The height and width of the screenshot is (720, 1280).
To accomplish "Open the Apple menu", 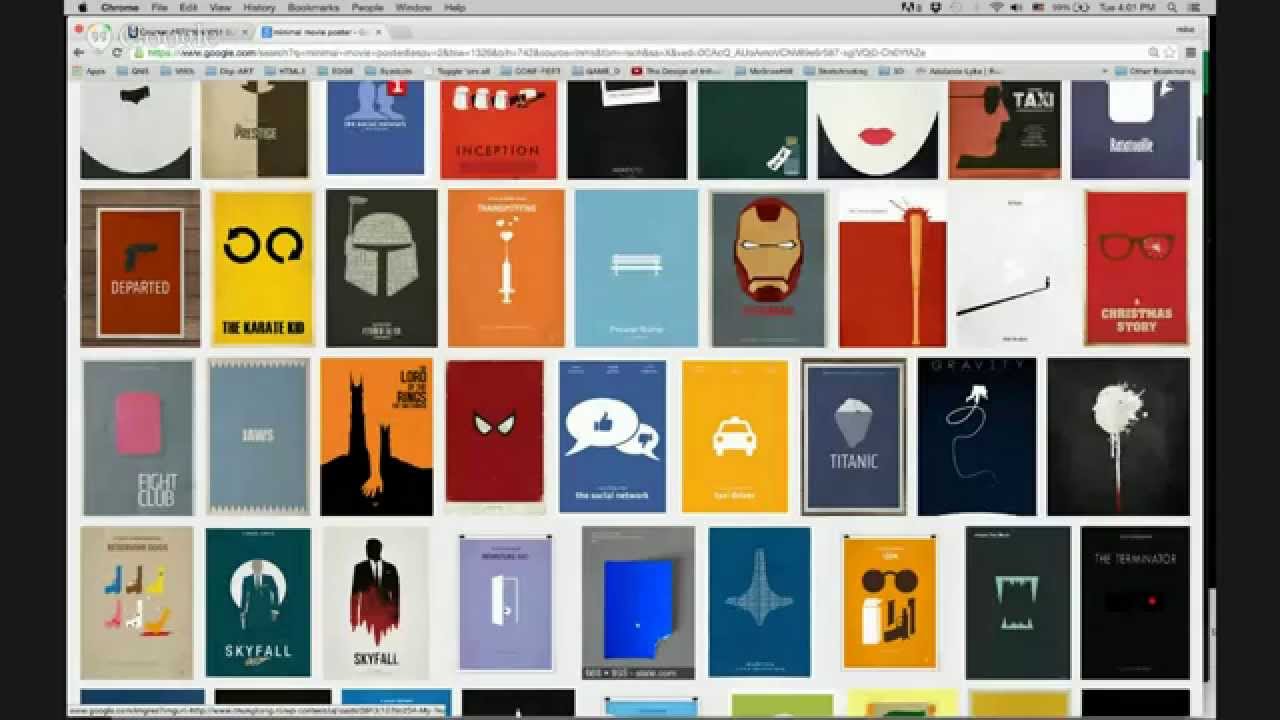I will pyautogui.click(x=82, y=7).
